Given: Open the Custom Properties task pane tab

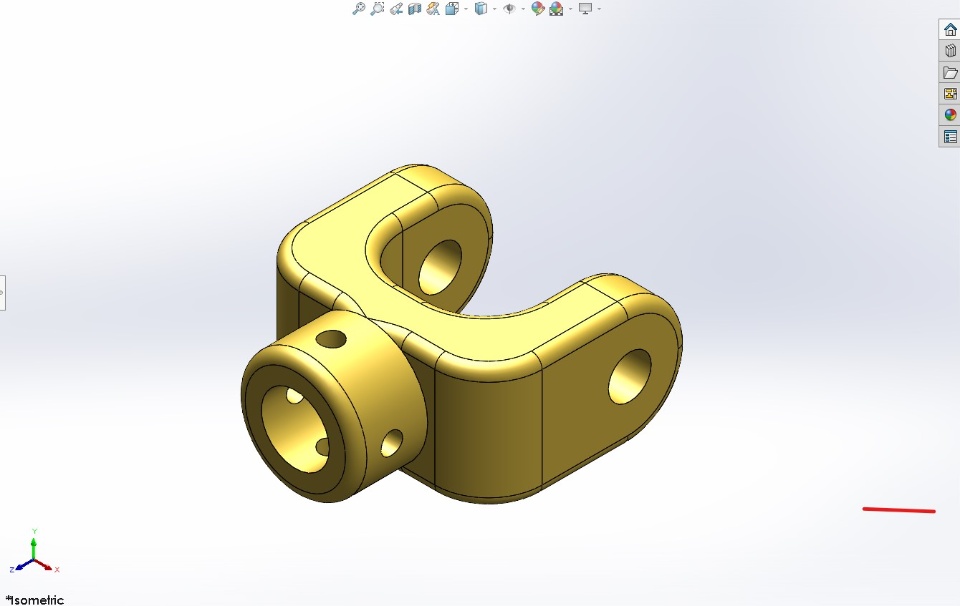Looking at the screenshot, I should point(950,137).
